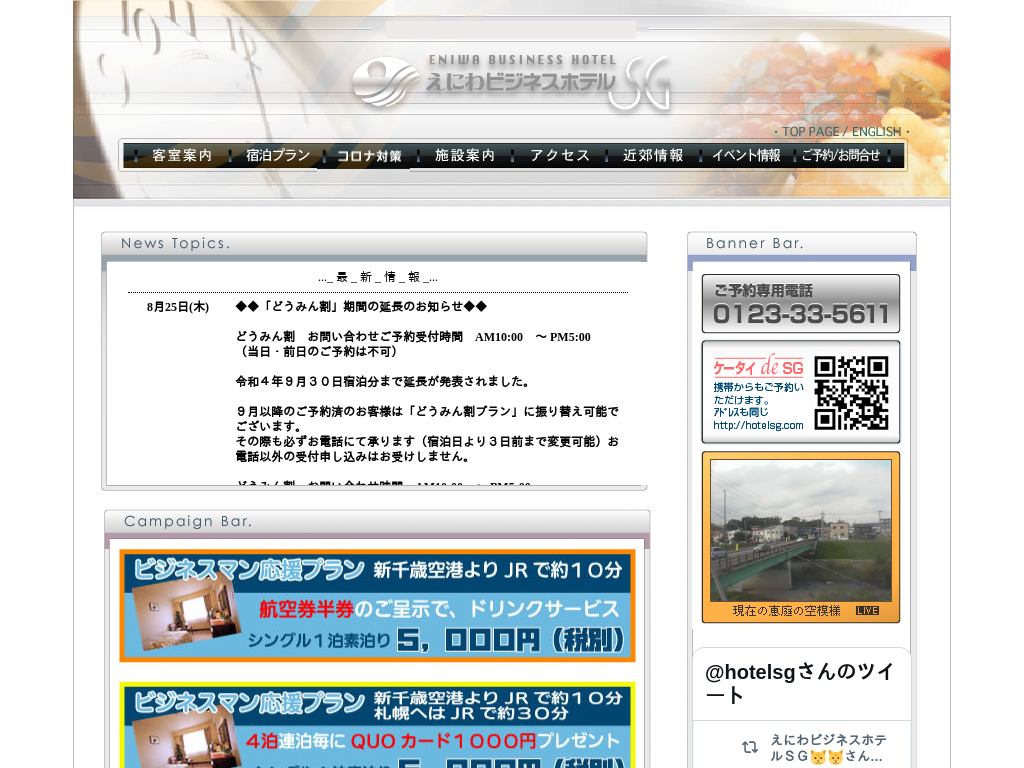
Task: Open 近郊情報 from the navigation bar
Action: tap(653, 155)
